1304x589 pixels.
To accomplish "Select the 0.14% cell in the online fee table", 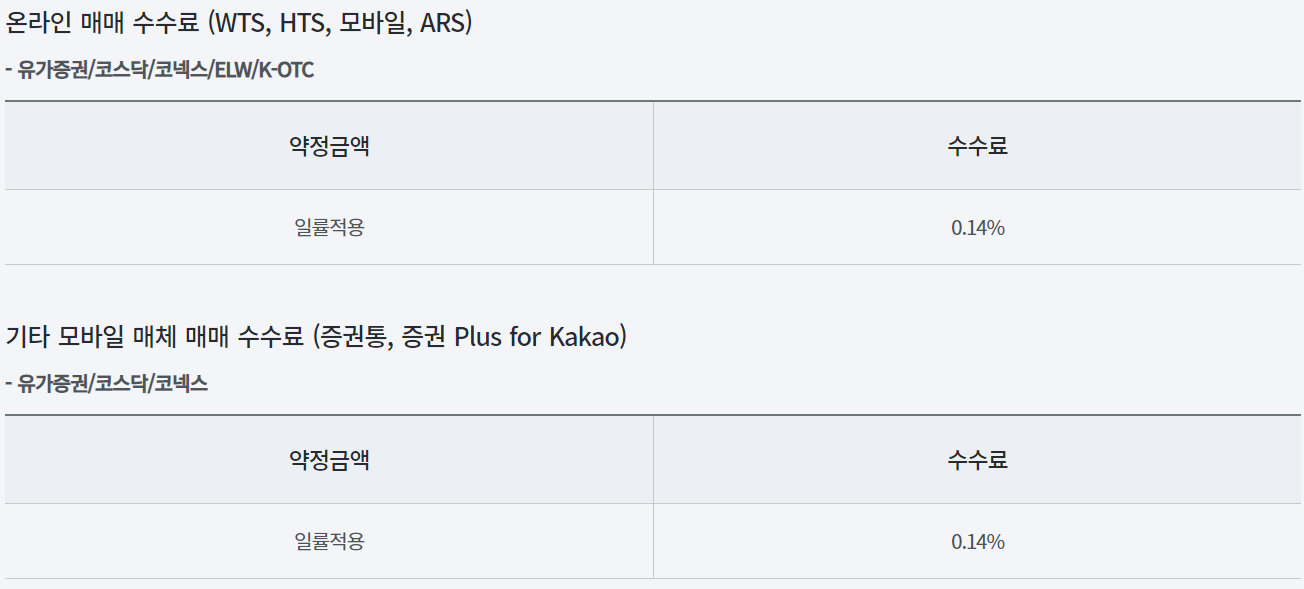I will tap(978, 227).
